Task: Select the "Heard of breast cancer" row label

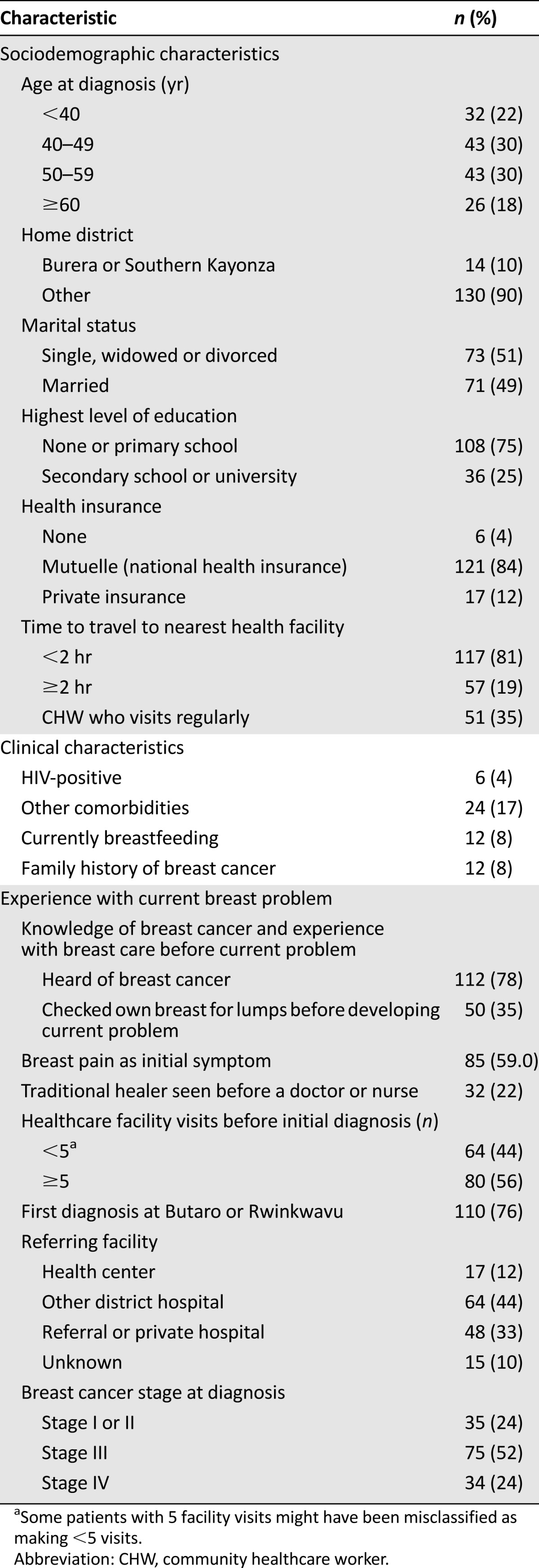Action: pos(136,980)
